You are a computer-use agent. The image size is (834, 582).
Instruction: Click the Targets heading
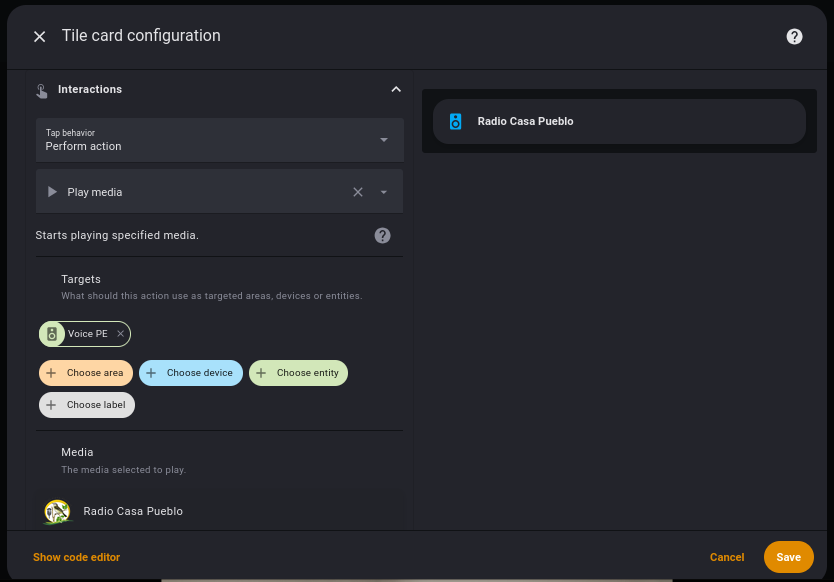coord(81,279)
